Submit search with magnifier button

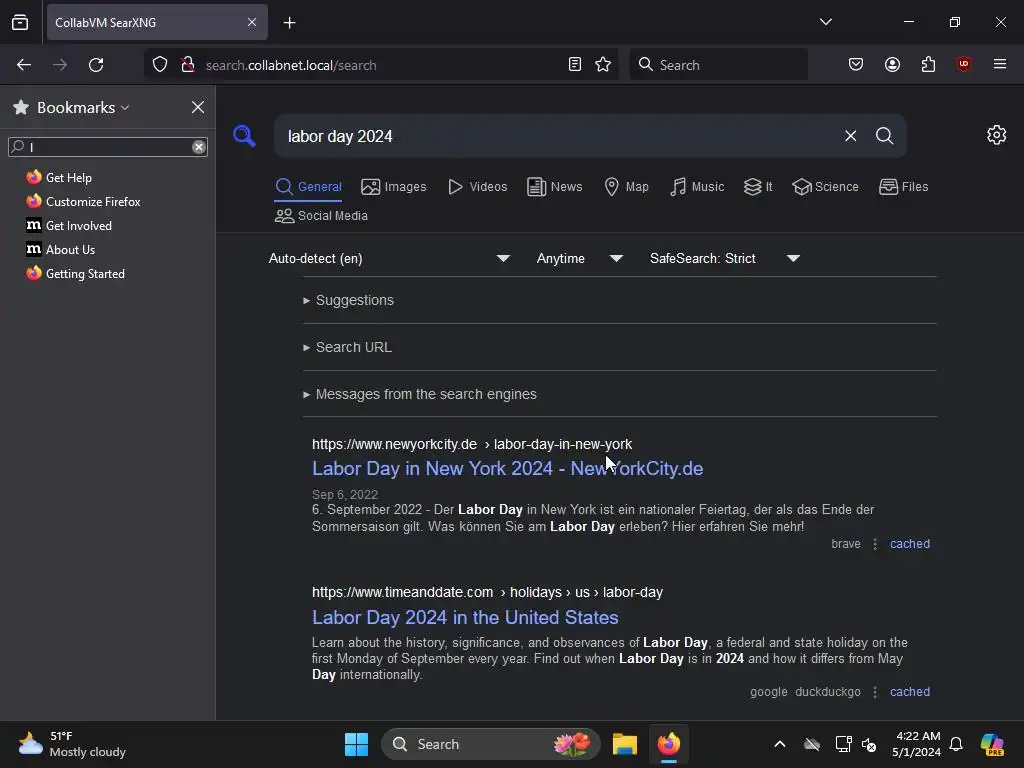884,136
